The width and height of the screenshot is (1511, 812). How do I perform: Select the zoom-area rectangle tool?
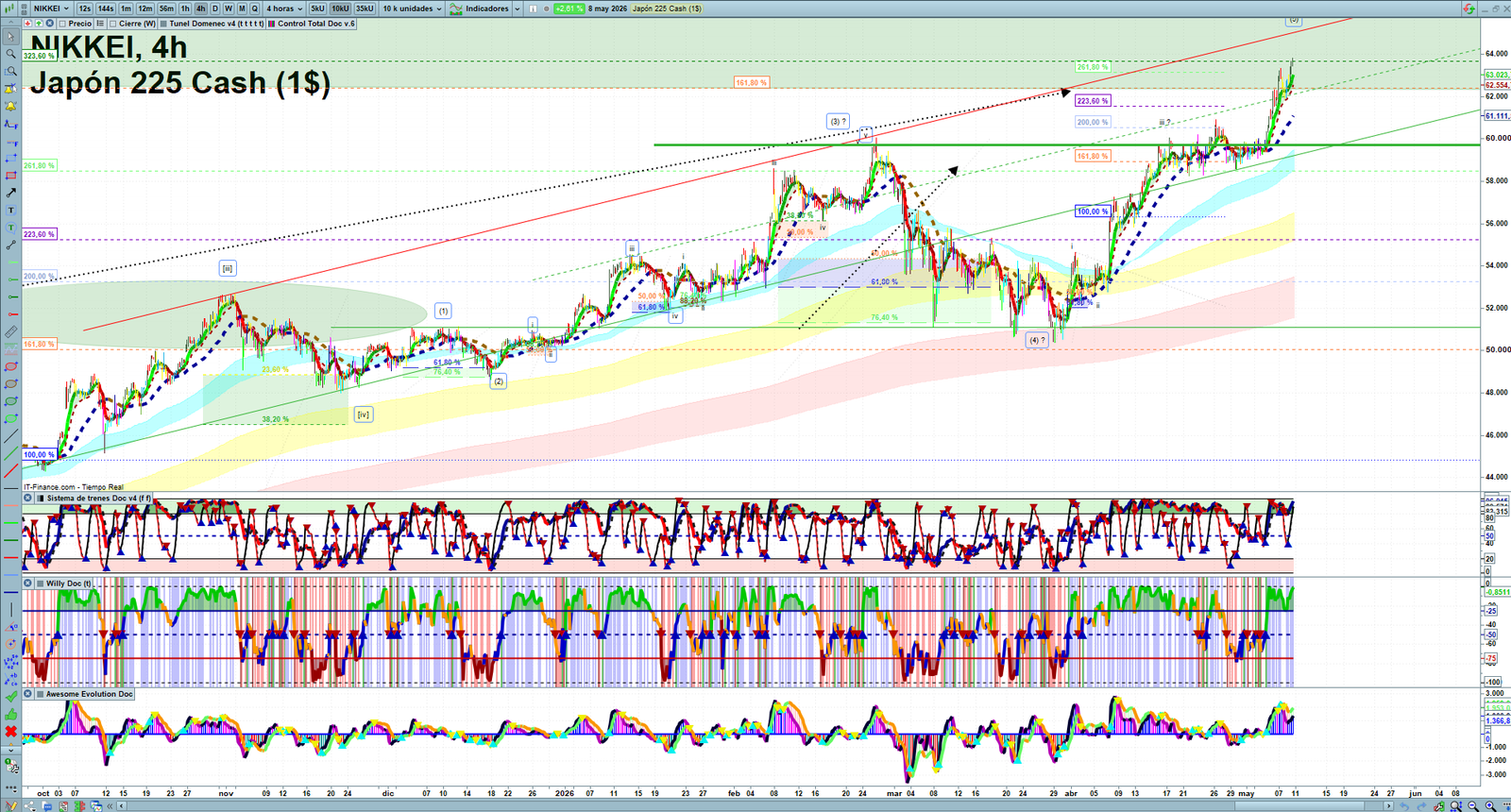[10, 72]
